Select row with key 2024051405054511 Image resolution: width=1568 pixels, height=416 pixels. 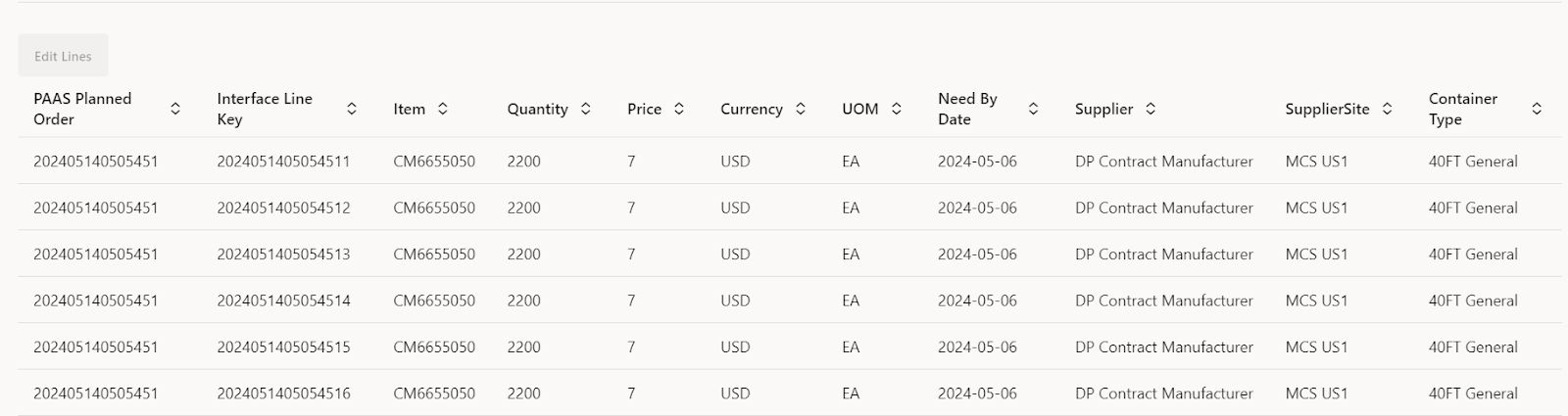pos(283,162)
